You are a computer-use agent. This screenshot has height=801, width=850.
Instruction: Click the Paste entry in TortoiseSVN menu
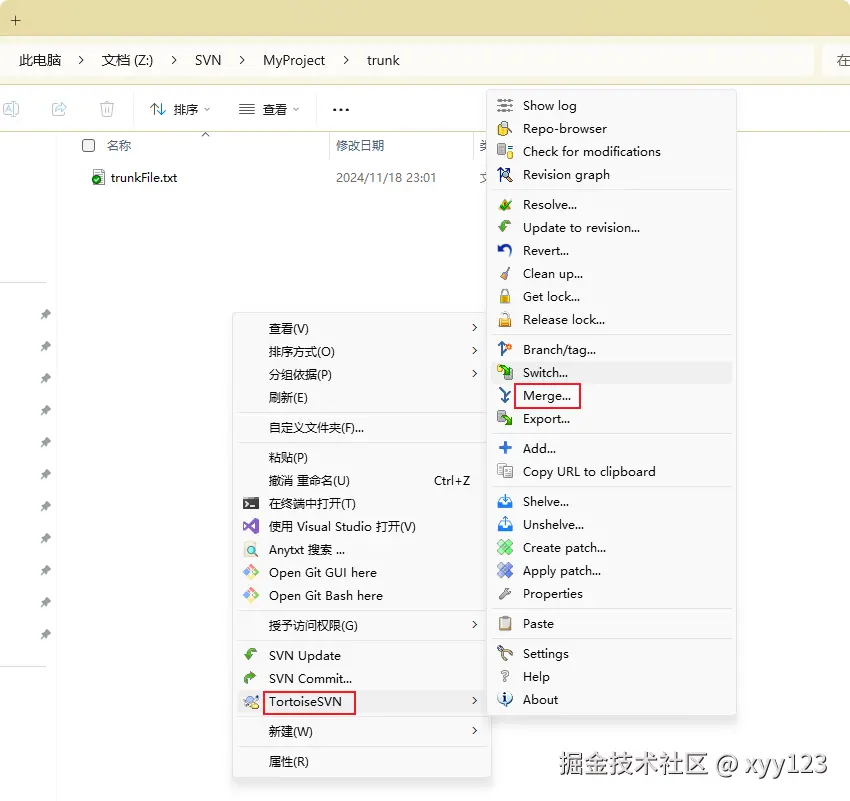click(613, 623)
